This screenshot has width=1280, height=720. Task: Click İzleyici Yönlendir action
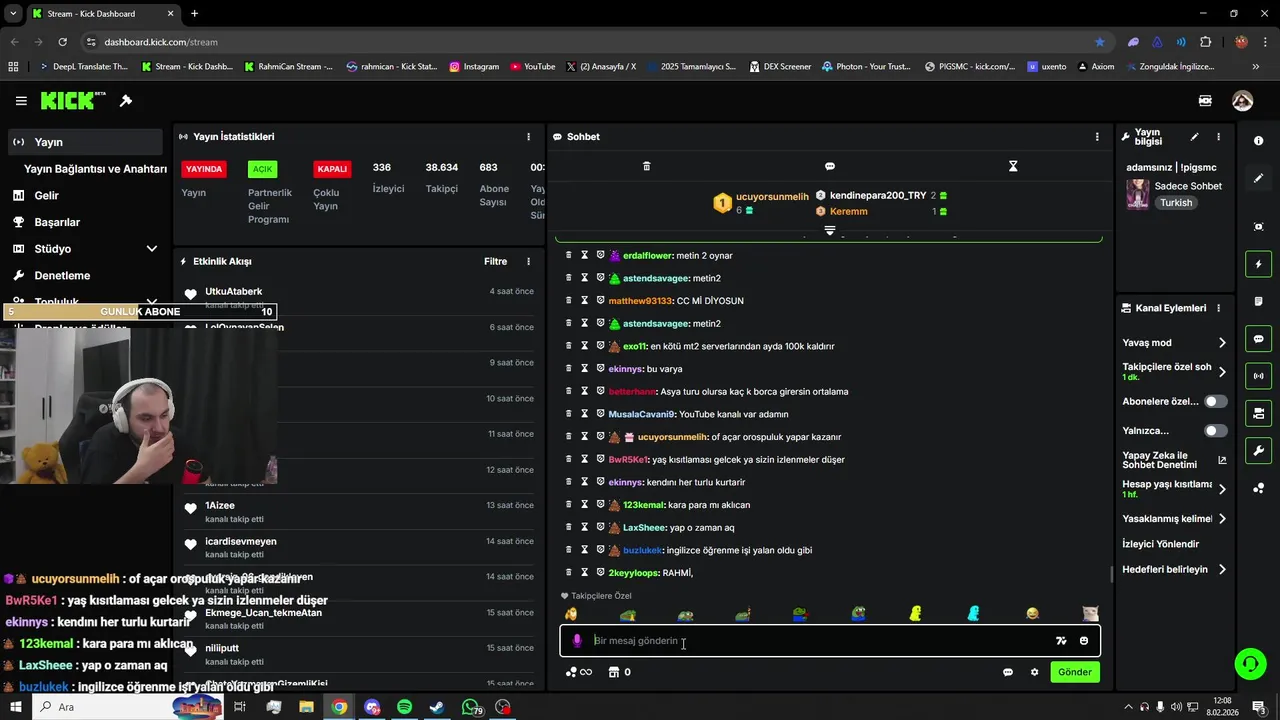tap(1160, 544)
